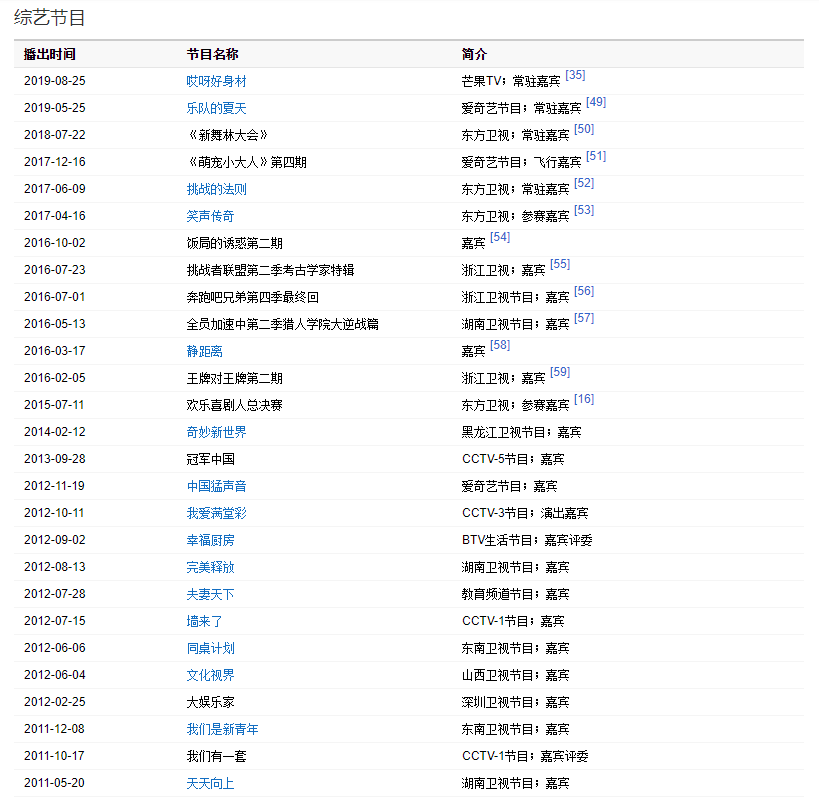Click citation reference [35]
The width and height of the screenshot is (819, 801).
[575, 75]
